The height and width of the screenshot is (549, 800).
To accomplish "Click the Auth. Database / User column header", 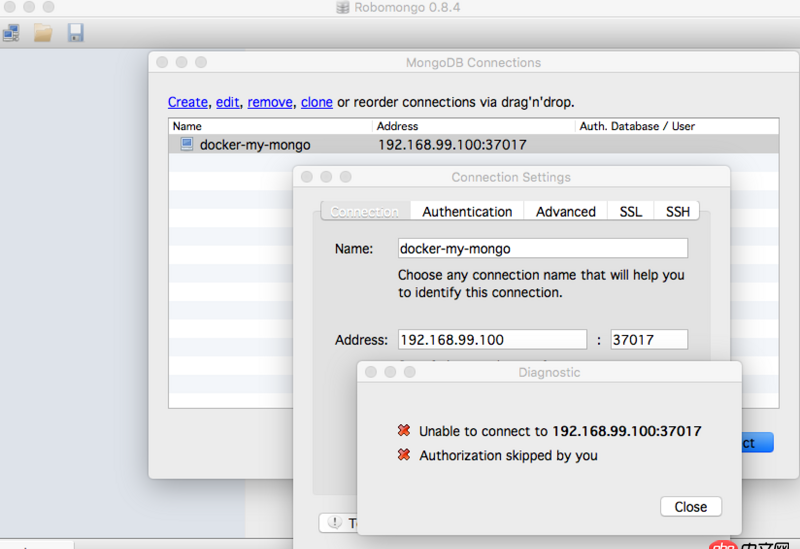I will (x=677, y=126).
